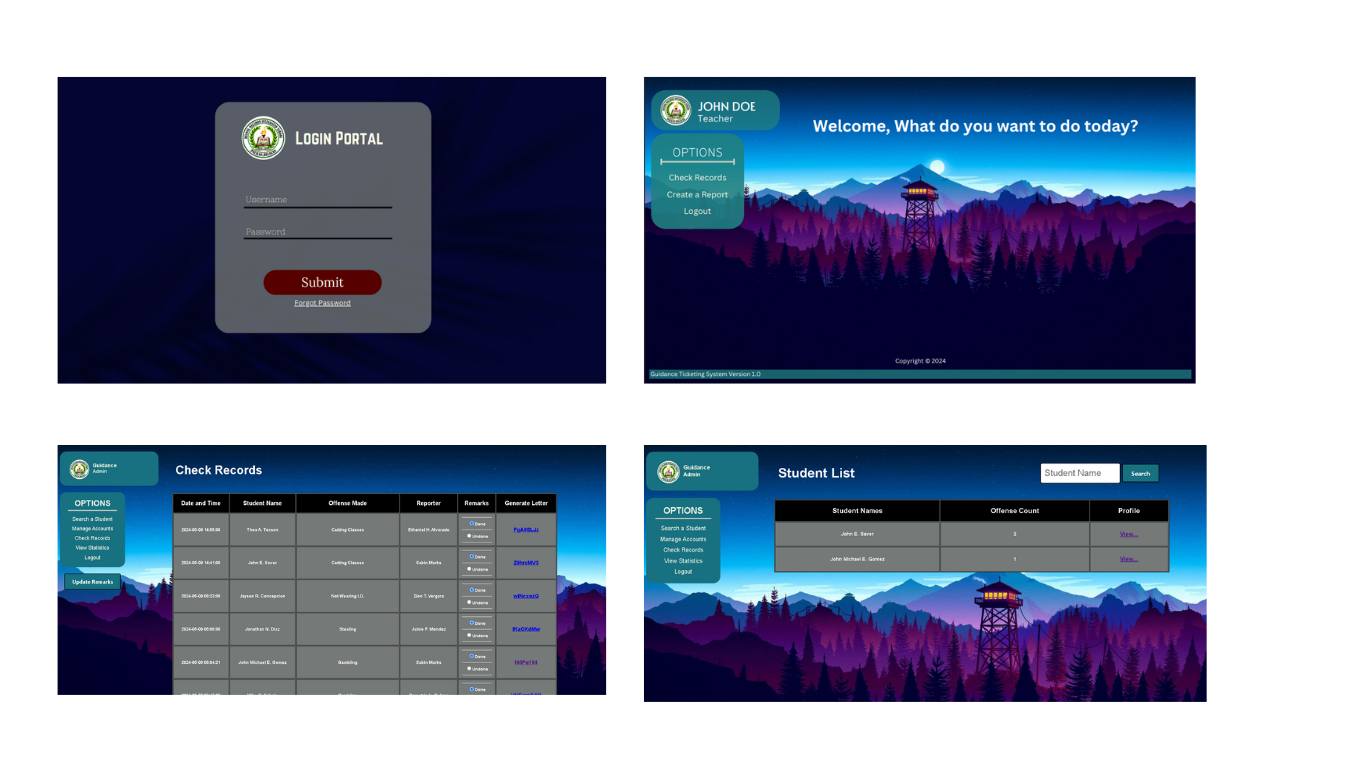Click the Student Name search box
The height and width of the screenshot is (768, 1366).
[1080, 473]
